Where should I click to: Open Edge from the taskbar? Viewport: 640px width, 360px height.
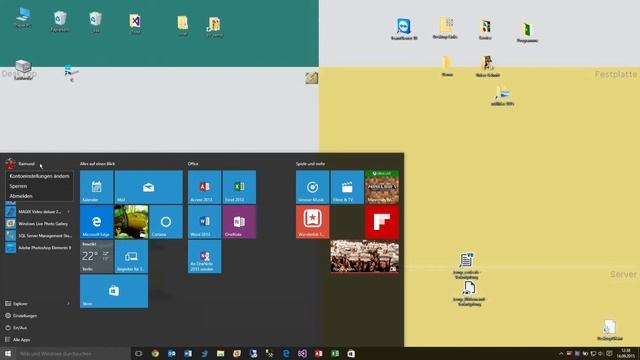(286, 353)
